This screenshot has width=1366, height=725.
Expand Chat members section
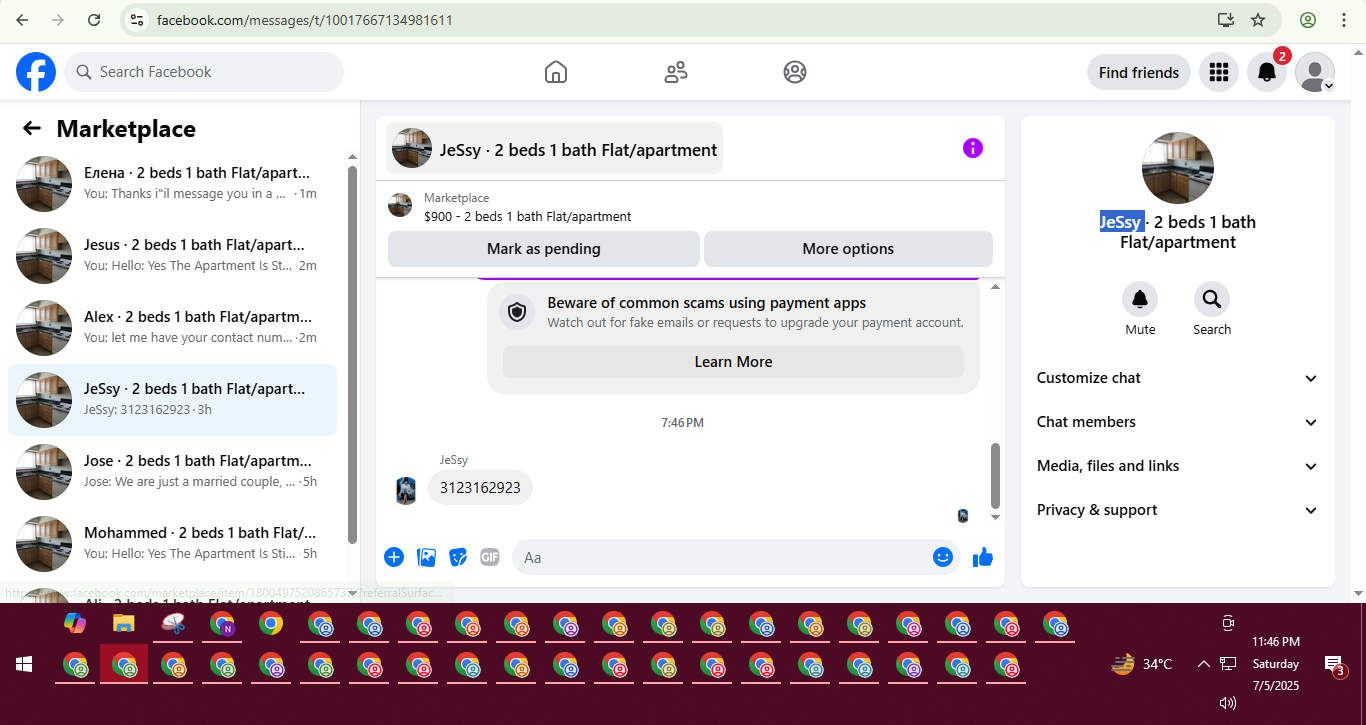tap(1178, 422)
